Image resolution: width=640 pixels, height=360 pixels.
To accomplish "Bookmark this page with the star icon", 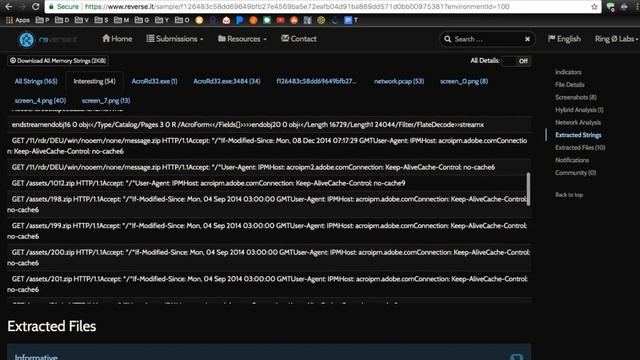I will [x=594, y=7].
